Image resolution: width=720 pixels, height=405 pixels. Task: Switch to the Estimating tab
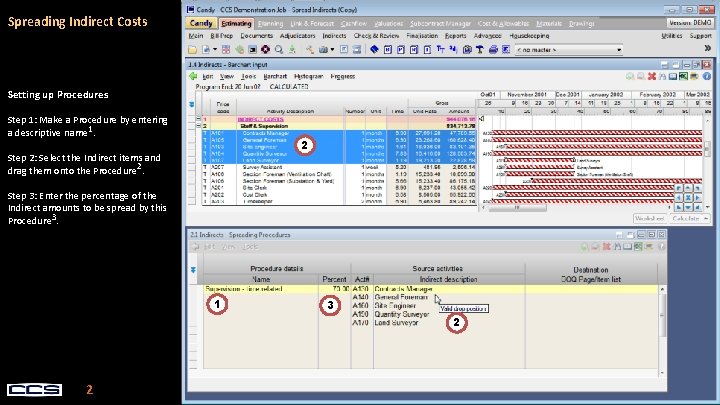coord(236,23)
